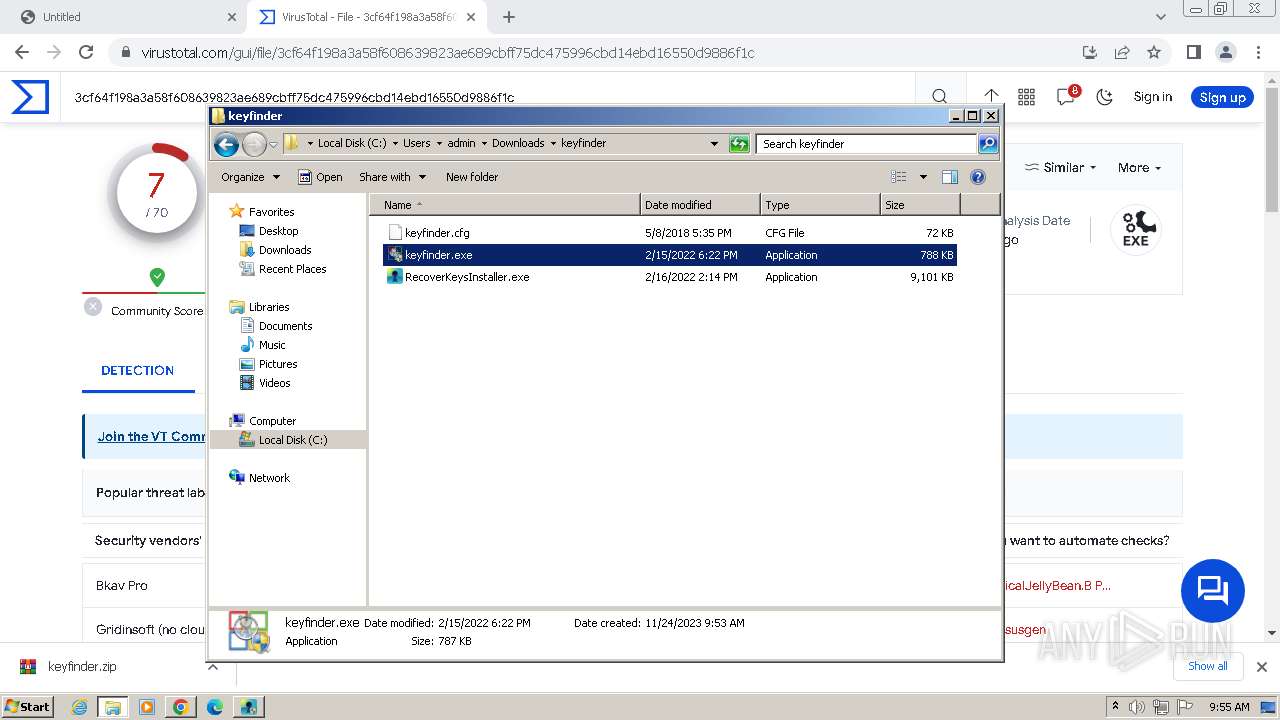Click the change view icon
1280x720 pixels.
(x=899, y=177)
